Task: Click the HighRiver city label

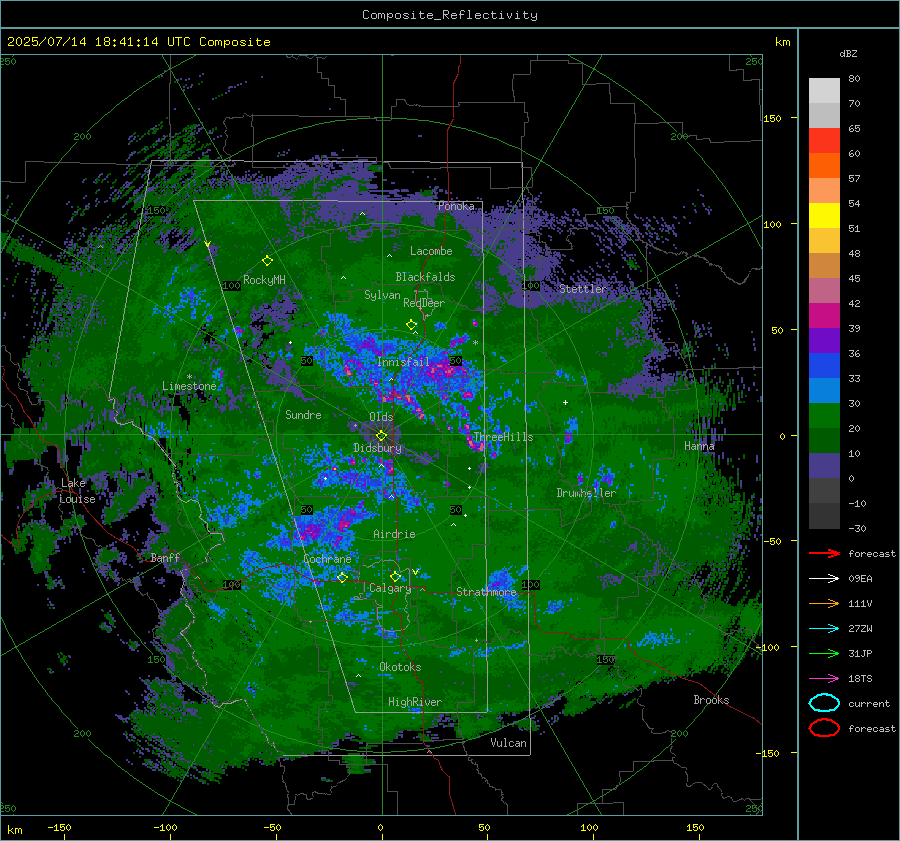Action: [x=415, y=702]
